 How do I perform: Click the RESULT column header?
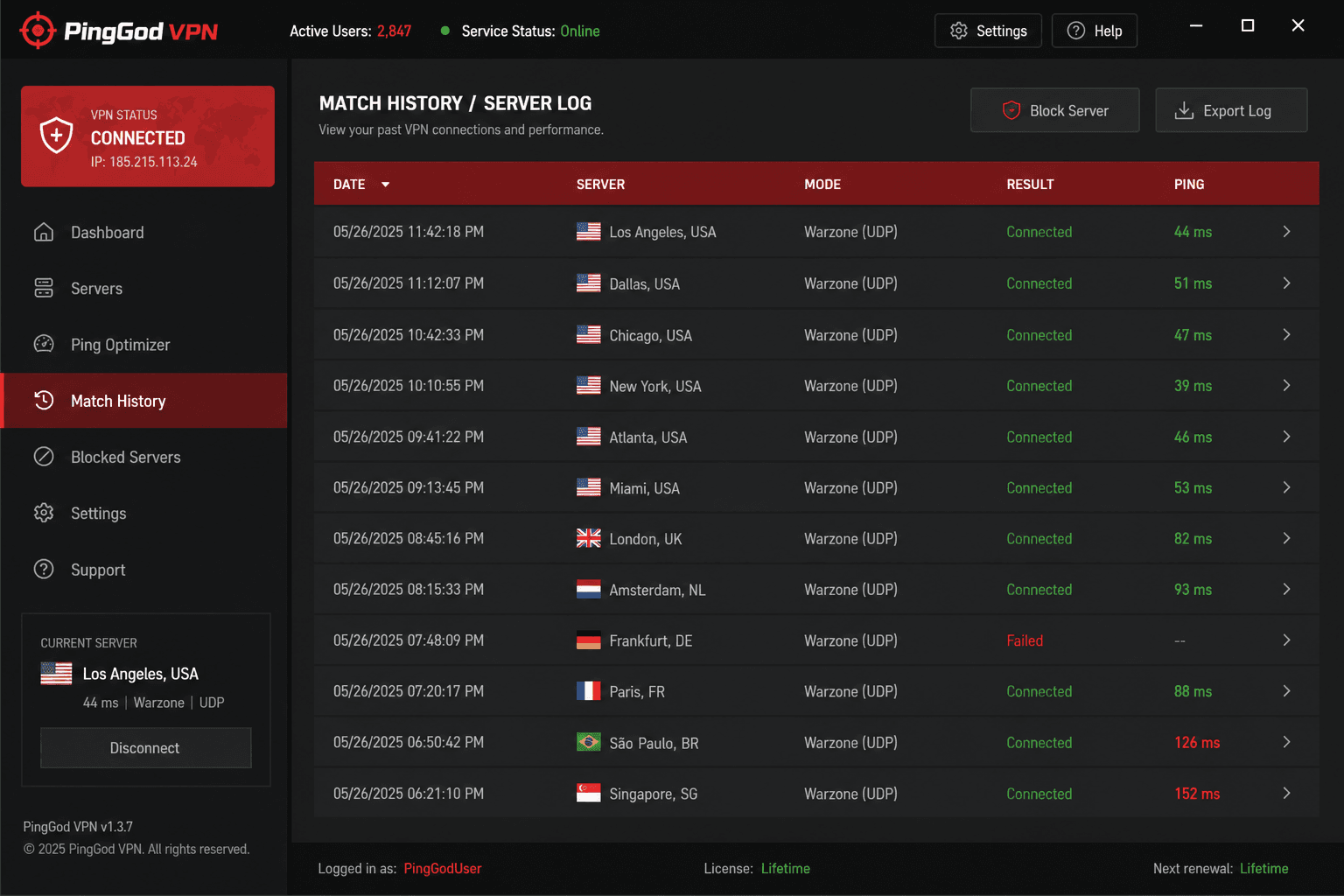point(1030,185)
